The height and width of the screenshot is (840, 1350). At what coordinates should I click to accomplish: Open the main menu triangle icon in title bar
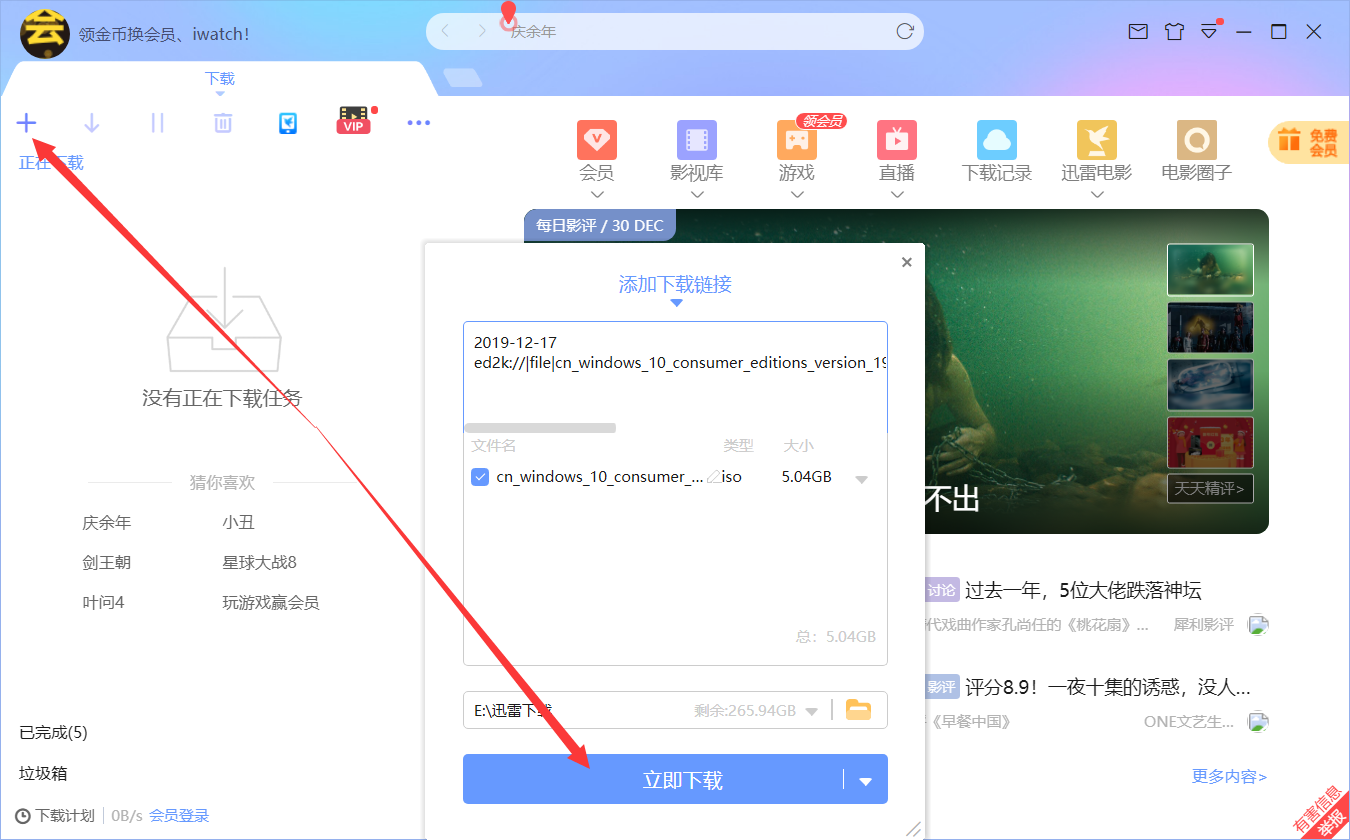click(x=1209, y=32)
